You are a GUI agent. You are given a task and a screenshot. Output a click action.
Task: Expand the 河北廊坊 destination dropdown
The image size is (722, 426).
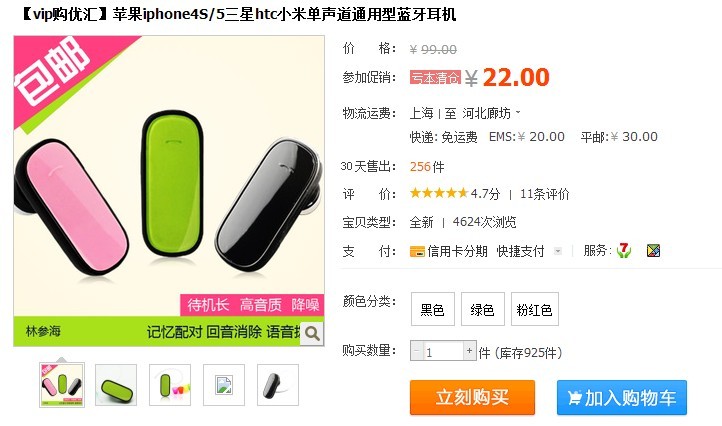[x=491, y=113]
